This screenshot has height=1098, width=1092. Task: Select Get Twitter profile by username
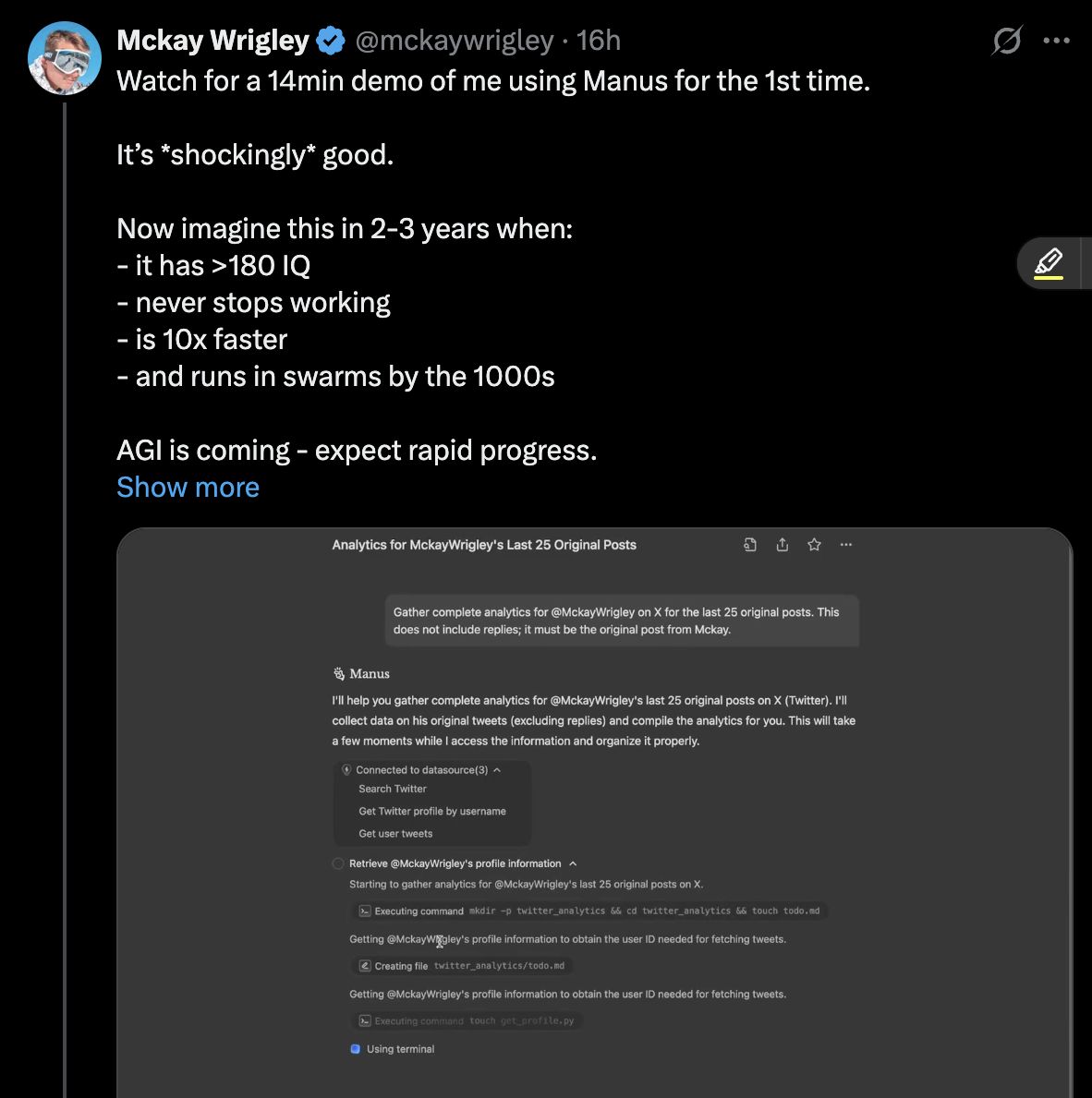[432, 811]
